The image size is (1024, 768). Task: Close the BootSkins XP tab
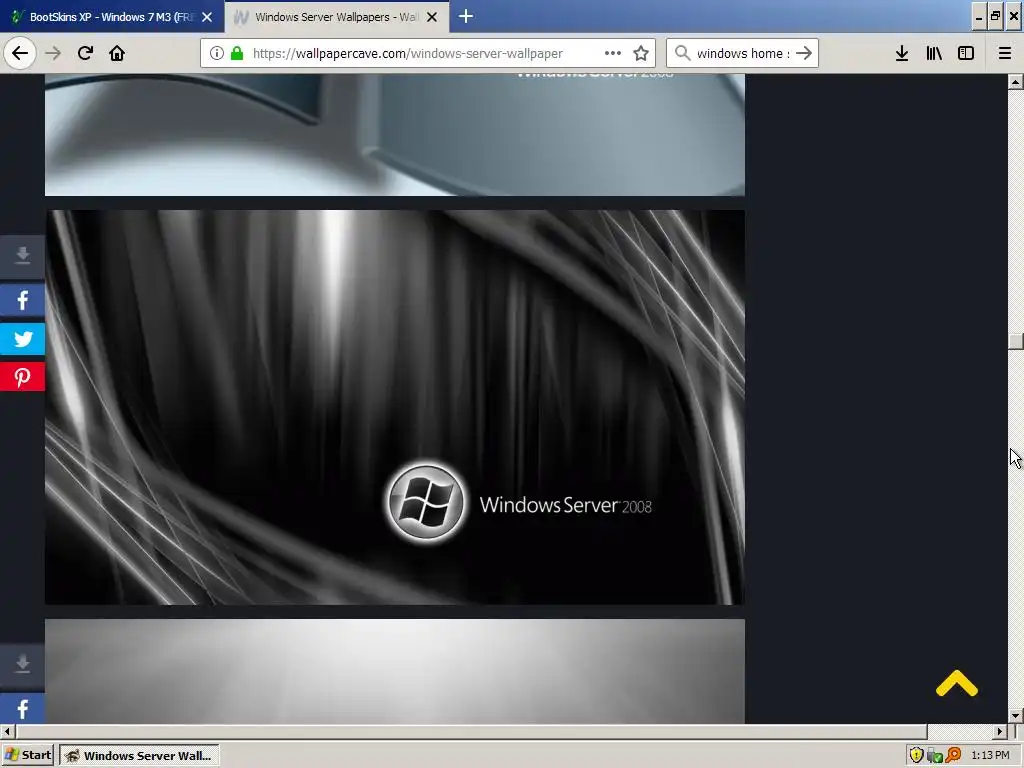tap(207, 17)
